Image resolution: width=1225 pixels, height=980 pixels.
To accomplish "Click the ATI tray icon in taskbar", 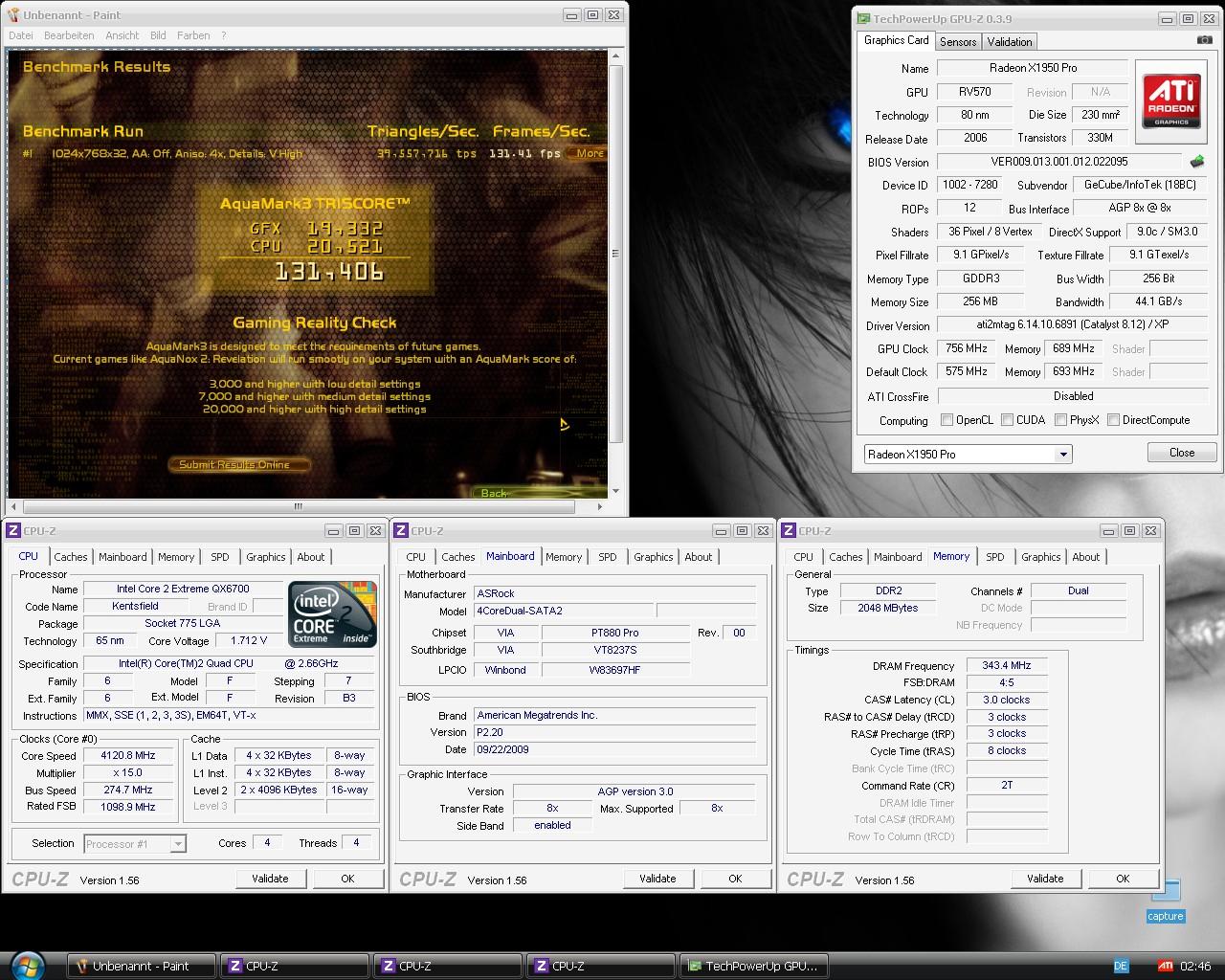I will coord(1166,966).
